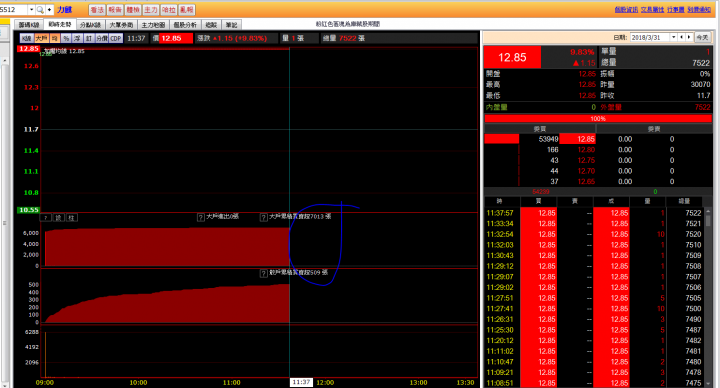The image size is (720, 388).
Task: Open the stock code dropdown arrow
Action: click(31, 10)
